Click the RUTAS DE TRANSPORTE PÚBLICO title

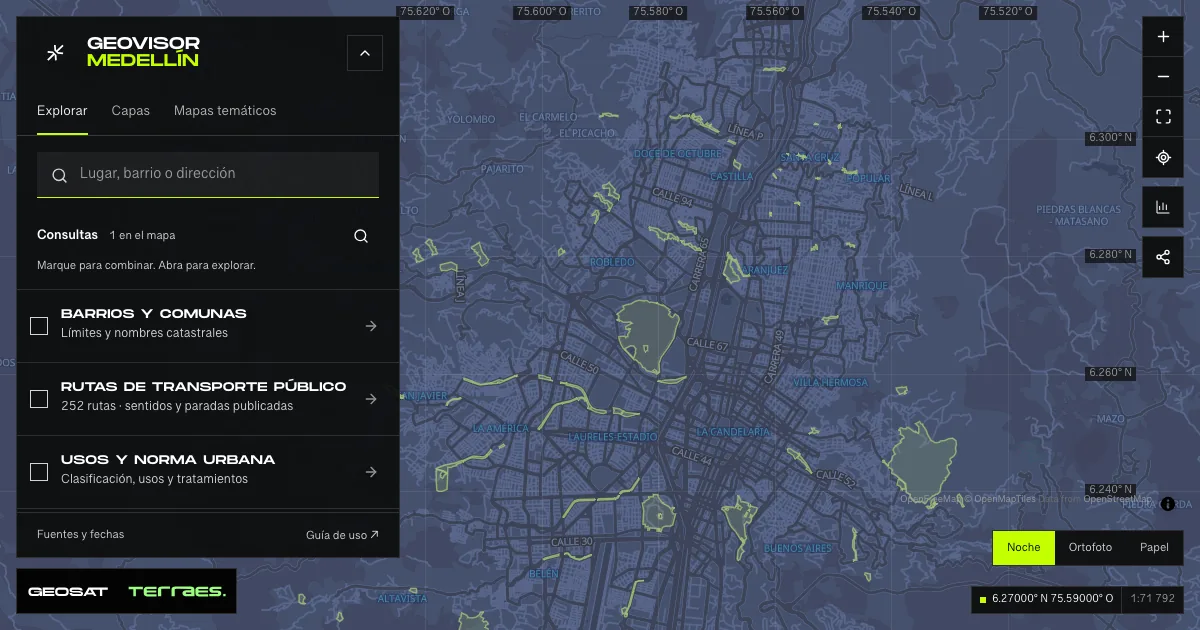[204, 387]
